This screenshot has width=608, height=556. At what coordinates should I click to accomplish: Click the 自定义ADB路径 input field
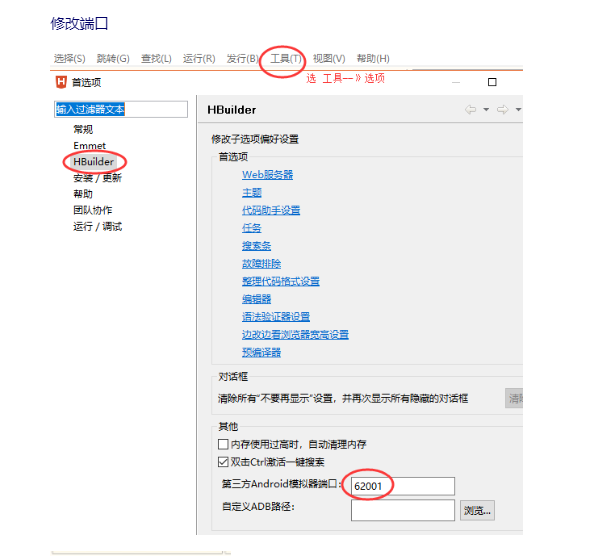point(403,510)
